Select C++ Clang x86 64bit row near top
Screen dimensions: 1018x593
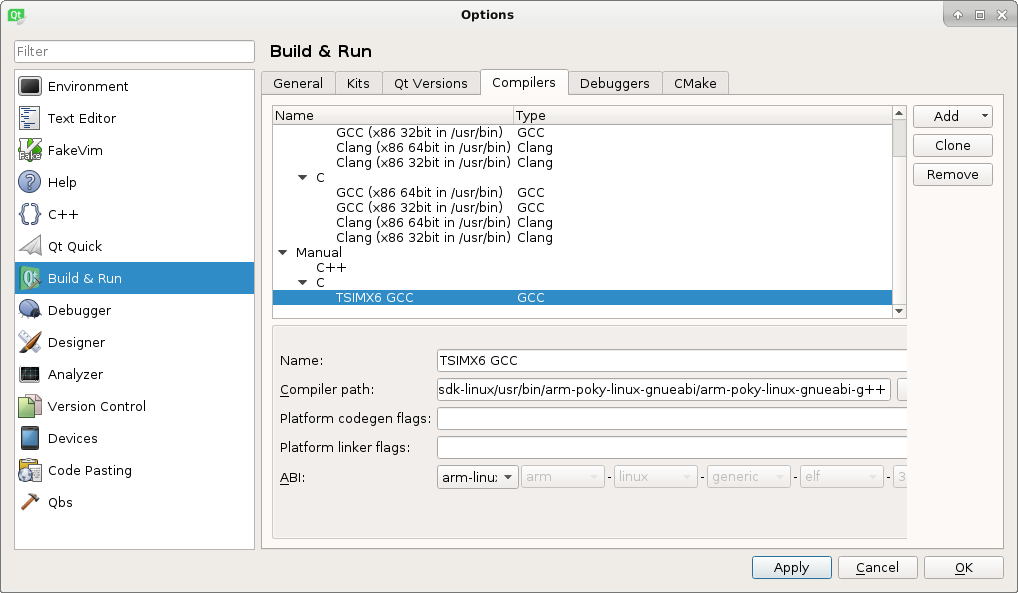(x=582, y=147)
